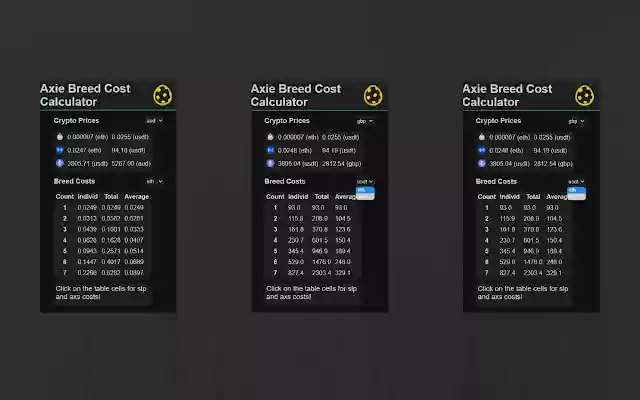Viewport: 640px width, 400px height.
Task: Click the 0.0897 Average cell in the left panel
Action: click(x=134, y=273)
